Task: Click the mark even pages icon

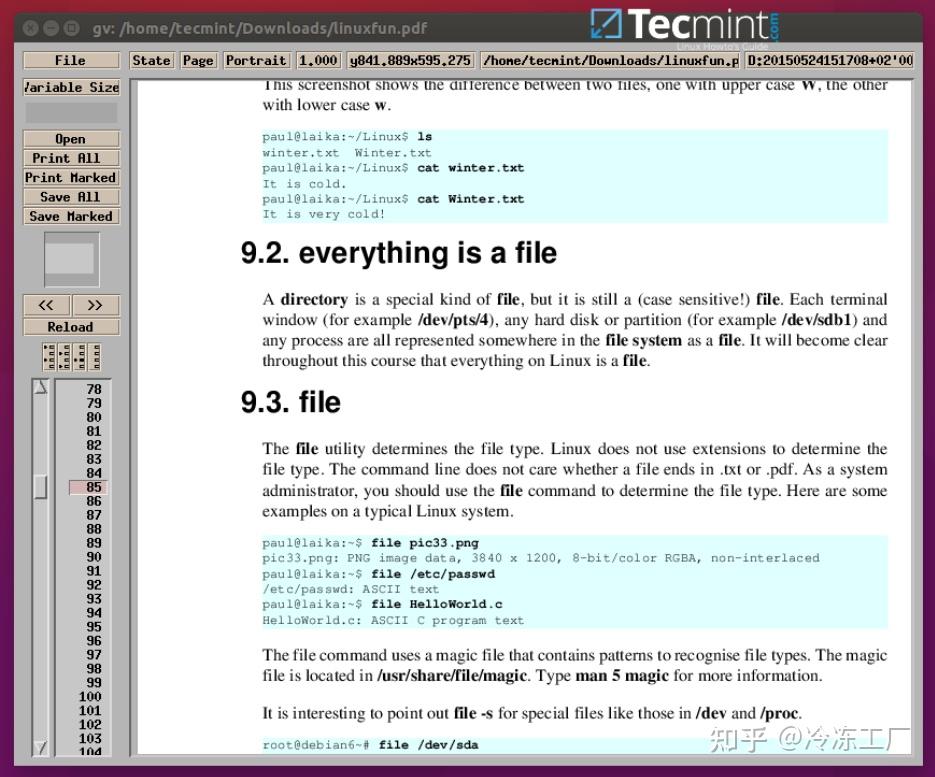Action: pos(63,357)
